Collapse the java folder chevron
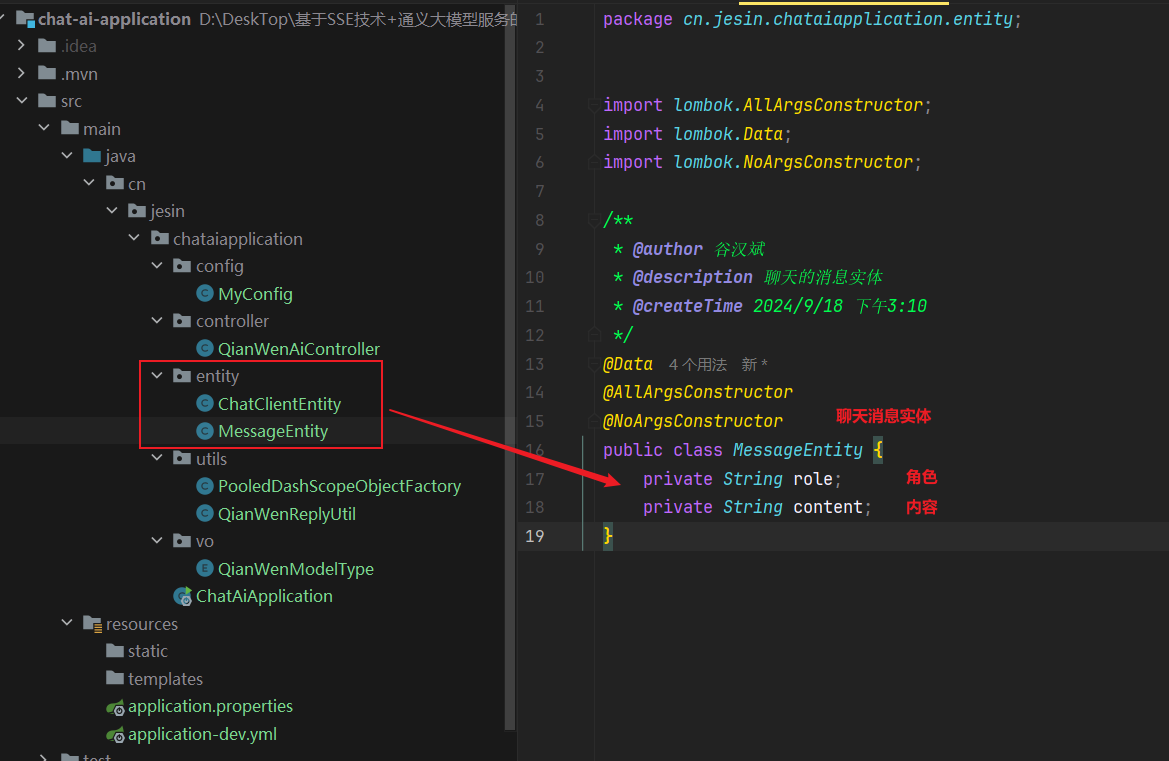Image resolution: width=1169 pixels, height=761 pixels. coord(67,156)
